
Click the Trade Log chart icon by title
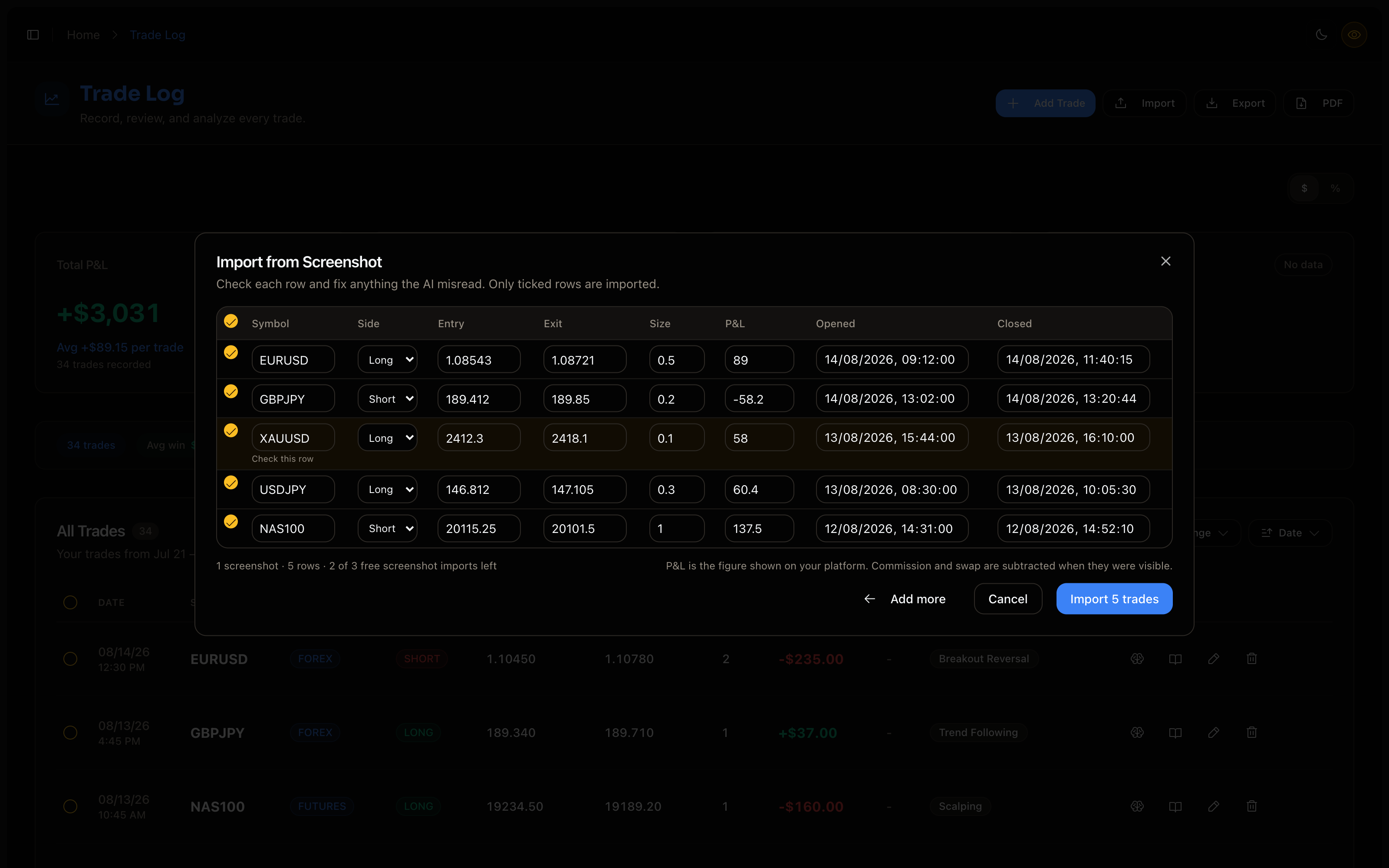pos(52,99)
